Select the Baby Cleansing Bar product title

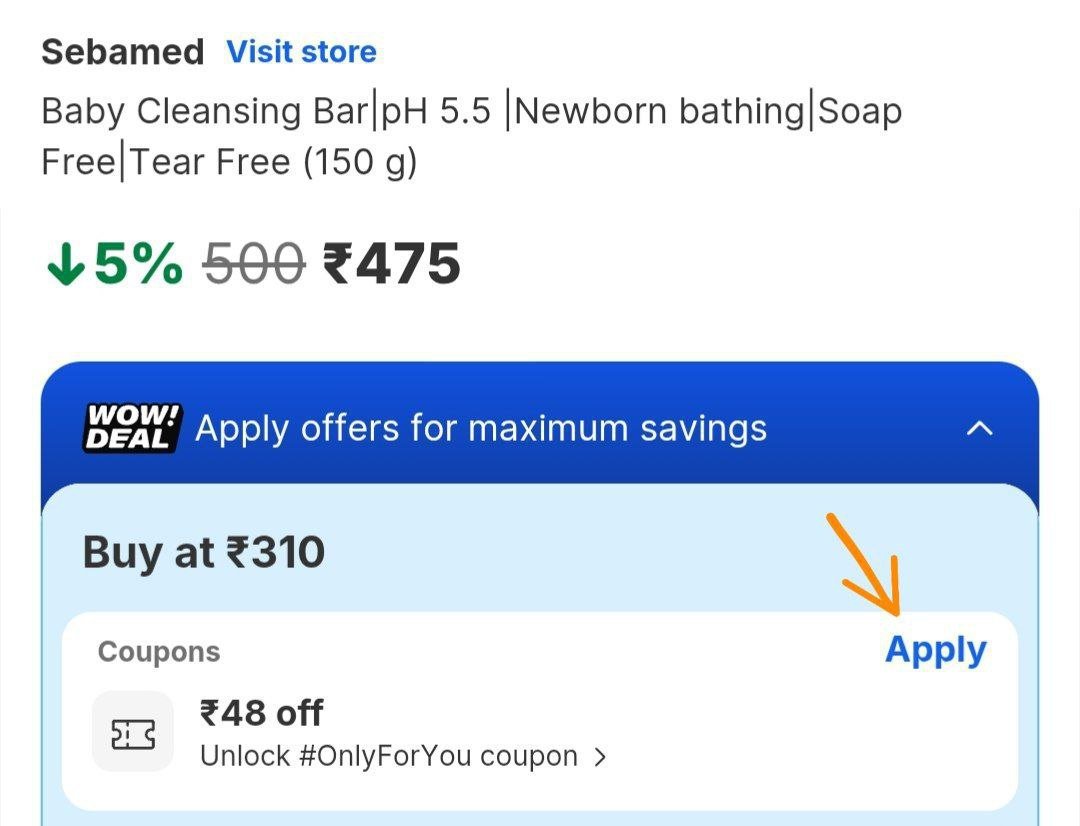click(471, 135)
